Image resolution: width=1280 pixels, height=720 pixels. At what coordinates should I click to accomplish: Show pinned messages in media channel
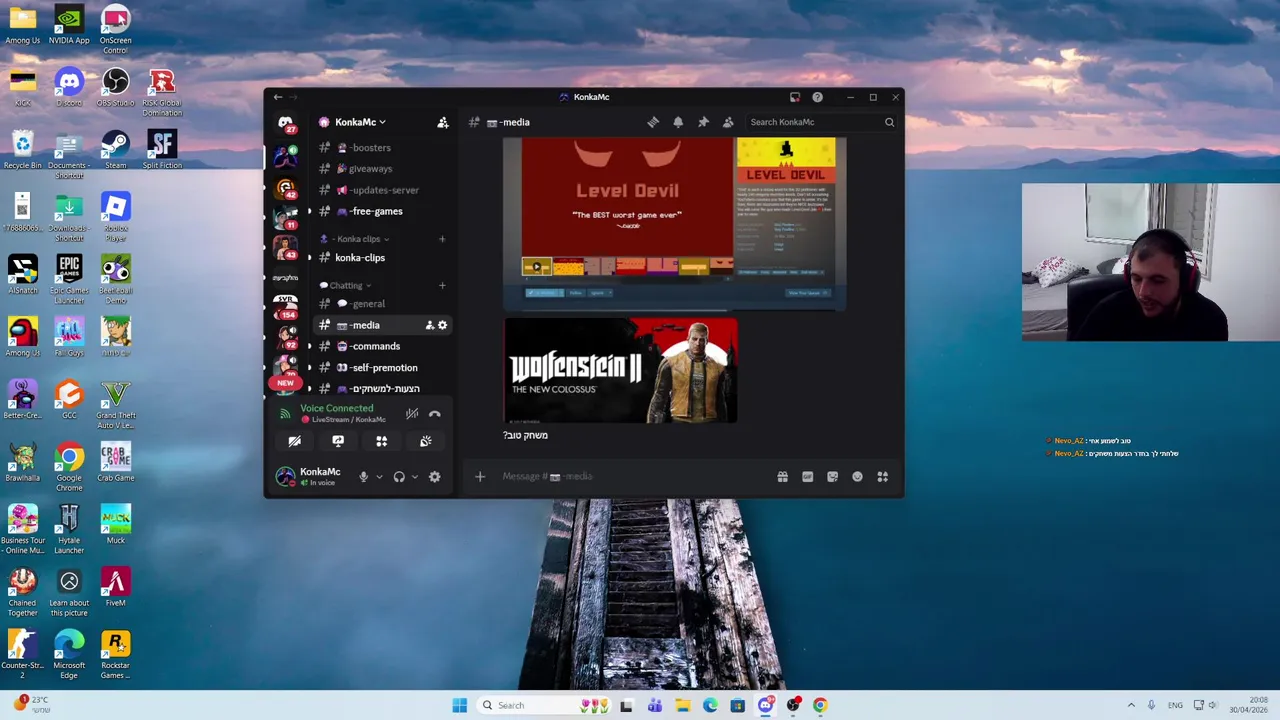pyautogui.click(x=703, y=122)
